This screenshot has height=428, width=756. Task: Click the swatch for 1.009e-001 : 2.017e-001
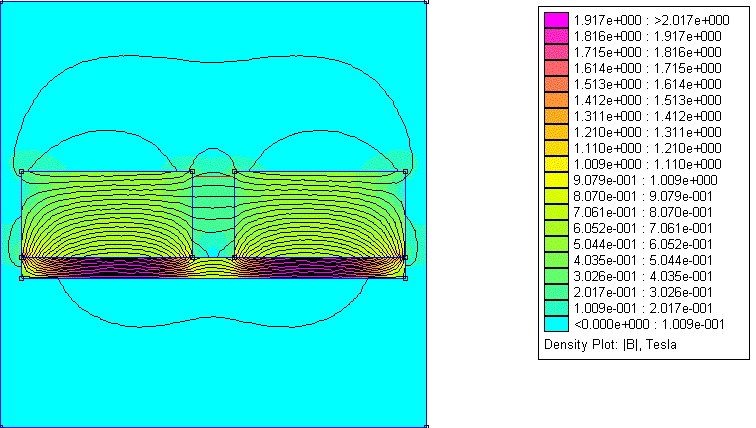pos(556,308)
